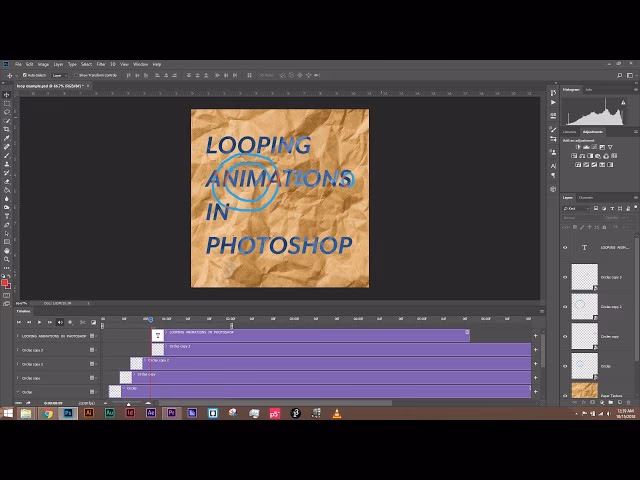640x480 pixels.
Task: Expand Circles copy 3 timeline track
Action: pos(18,350)
